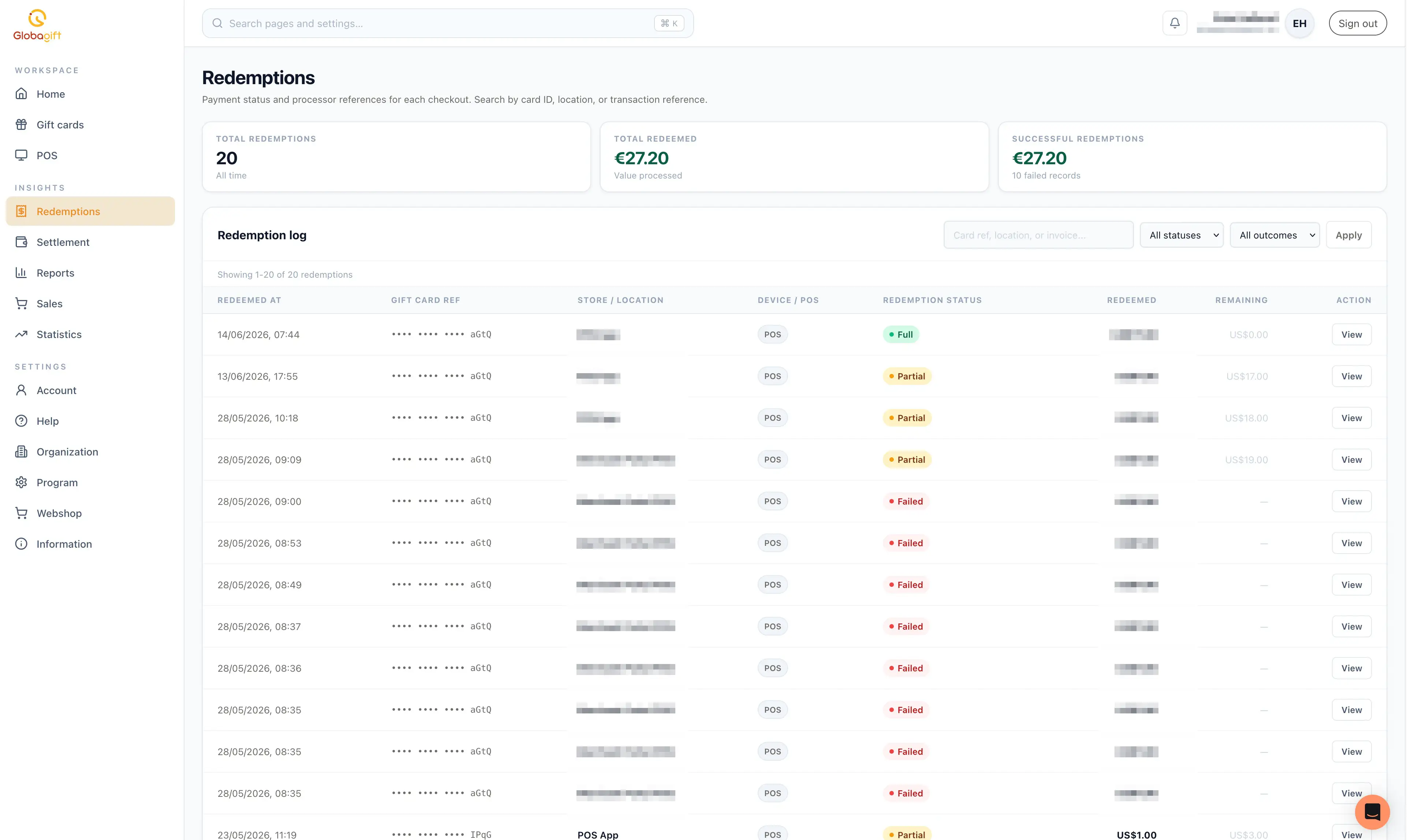
Task: View the 14/06/2026, 07:44 redemption
Action: pos(1351,334)
